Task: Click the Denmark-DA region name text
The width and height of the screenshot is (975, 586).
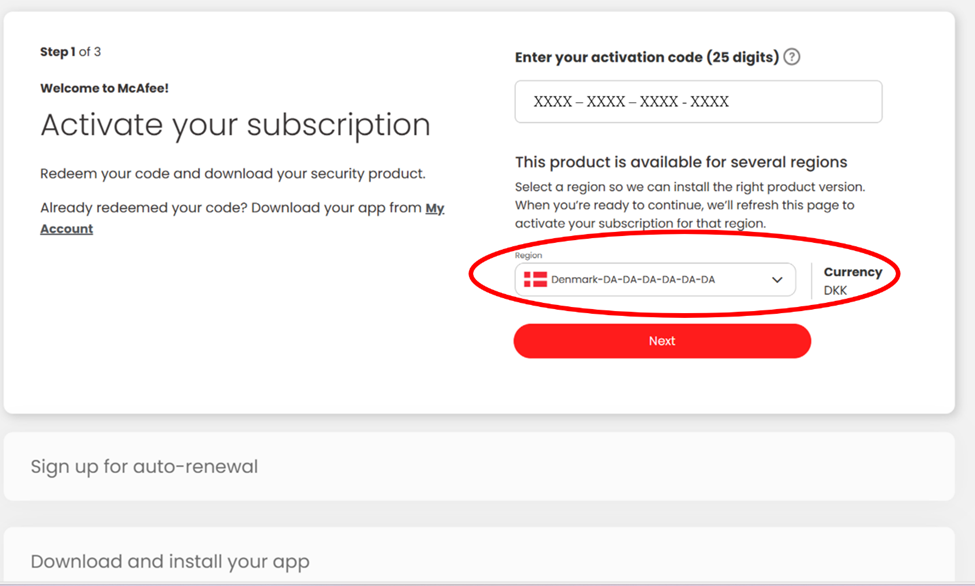Action: 632,280
